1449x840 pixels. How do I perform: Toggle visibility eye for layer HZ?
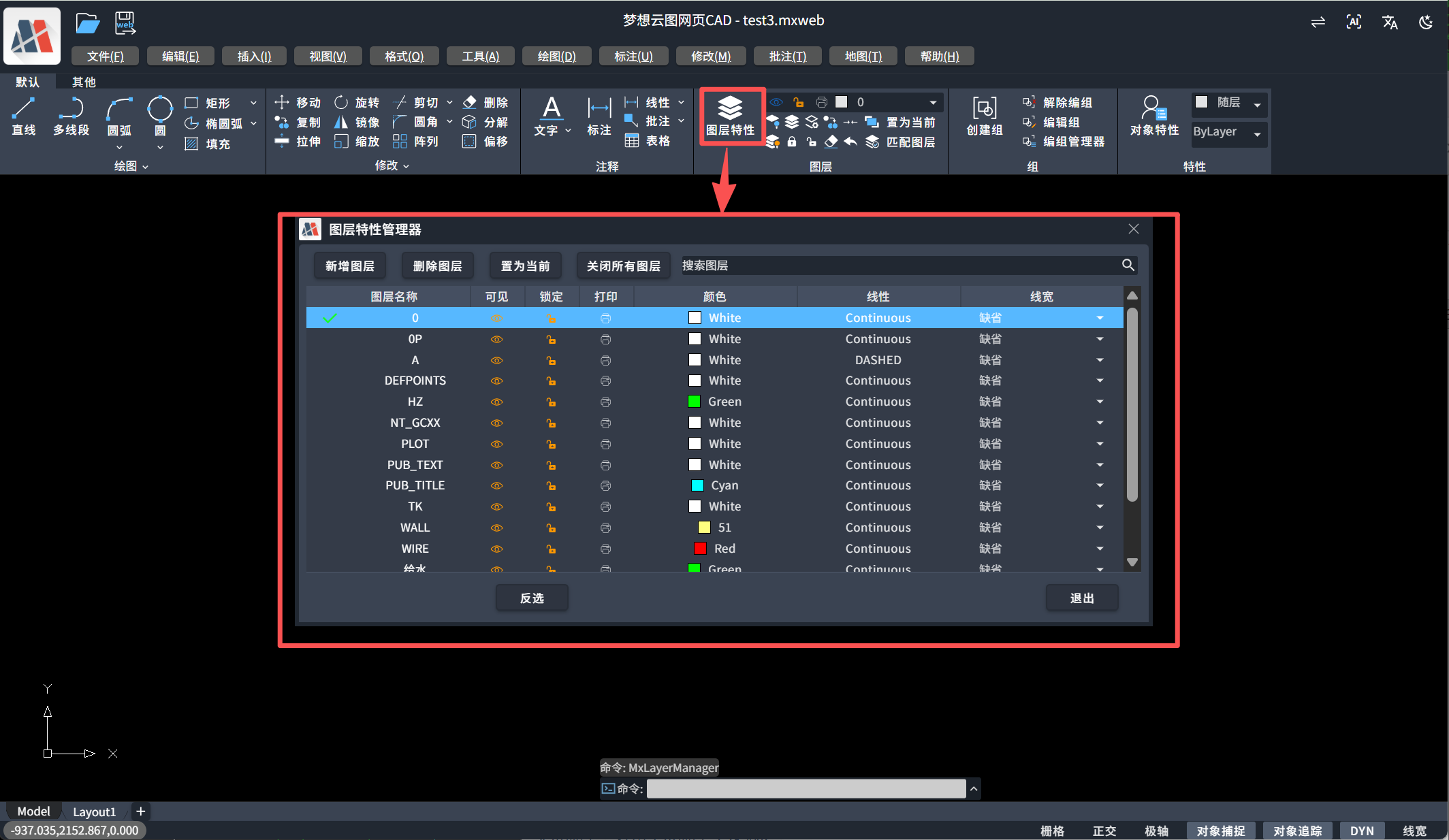click(497, 402)
